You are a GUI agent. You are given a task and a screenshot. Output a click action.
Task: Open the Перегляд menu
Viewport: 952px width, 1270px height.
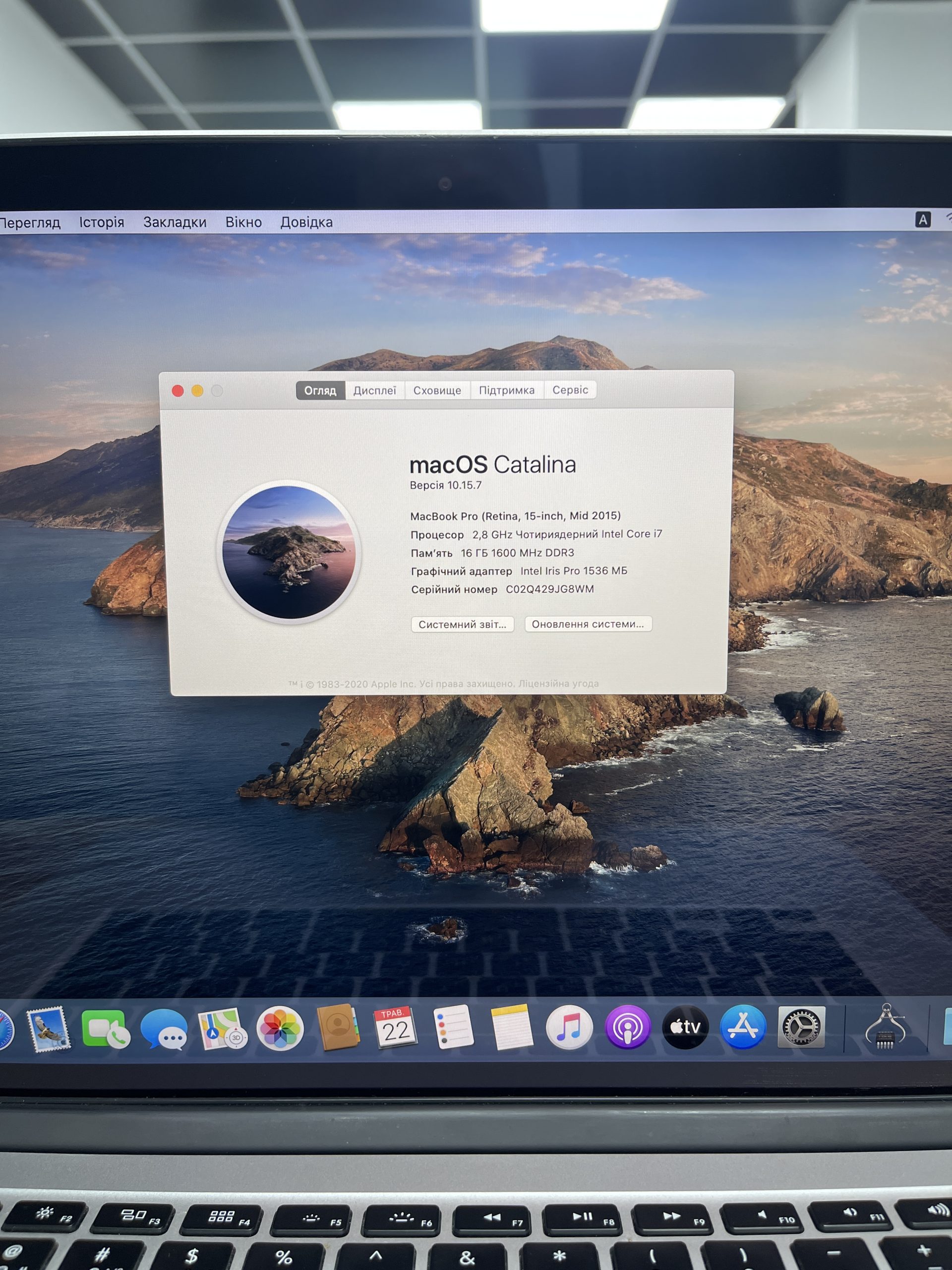point(30,223)
